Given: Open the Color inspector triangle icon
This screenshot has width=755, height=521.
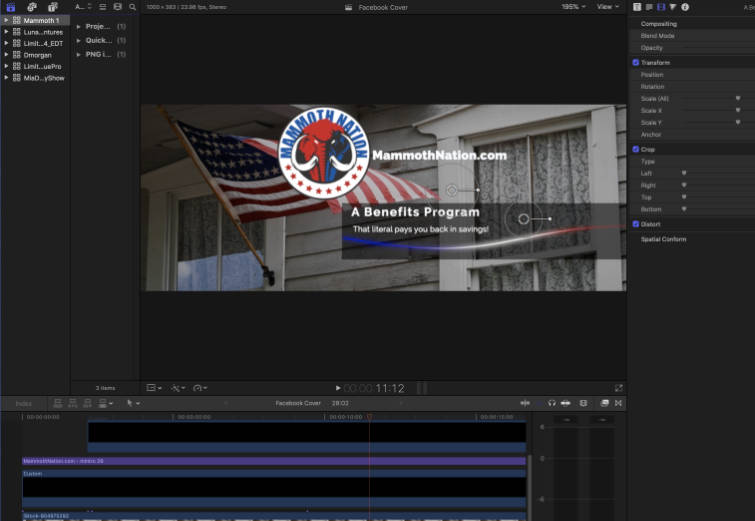Looking at the screenshot, I should pos(673,7).
